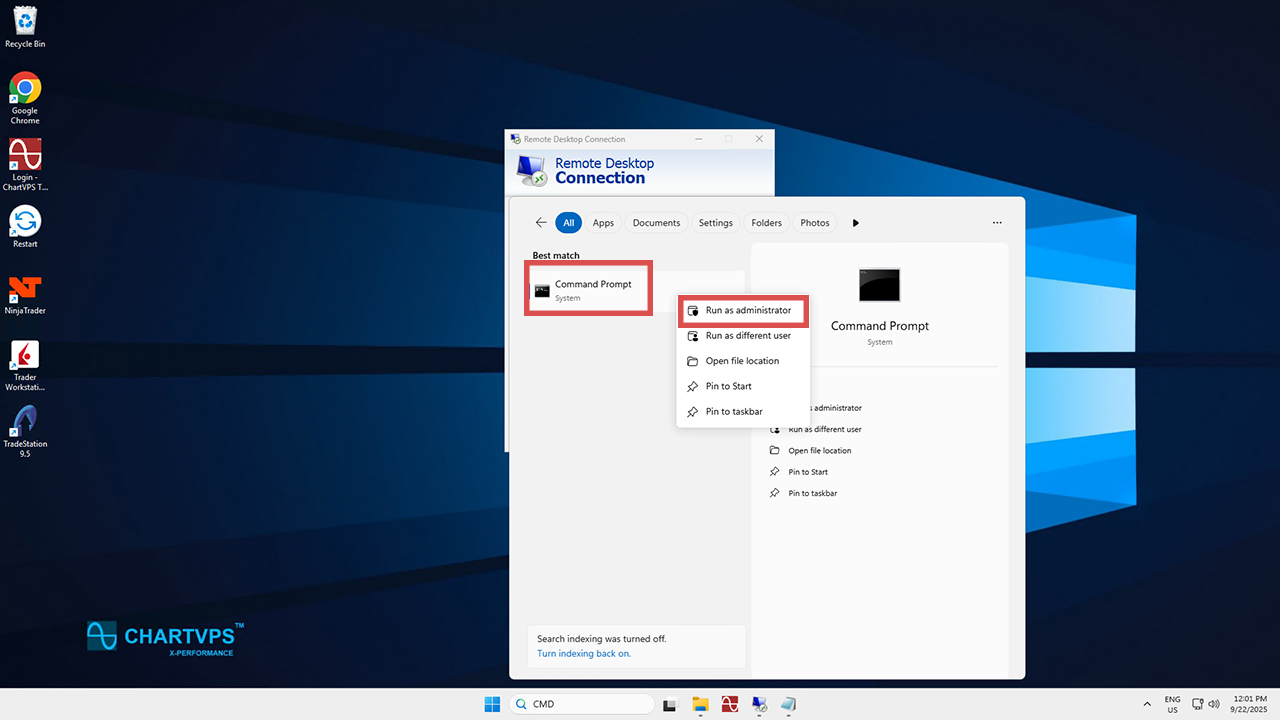Expand more search filter categories arrow
1280x720 pixels.
[x=855, y=223]
